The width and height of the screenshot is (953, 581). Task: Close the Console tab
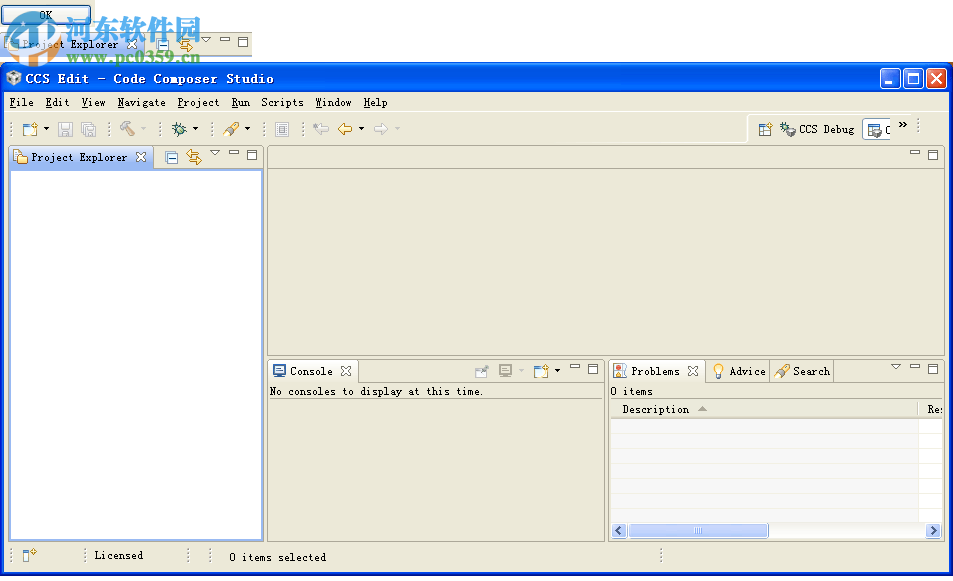346,371
